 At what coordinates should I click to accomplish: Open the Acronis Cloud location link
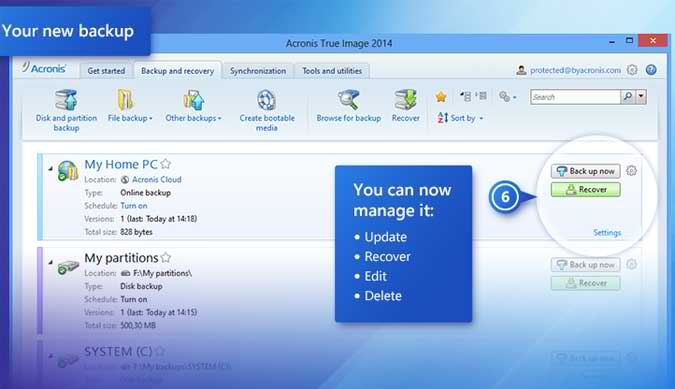coord(157,179)
